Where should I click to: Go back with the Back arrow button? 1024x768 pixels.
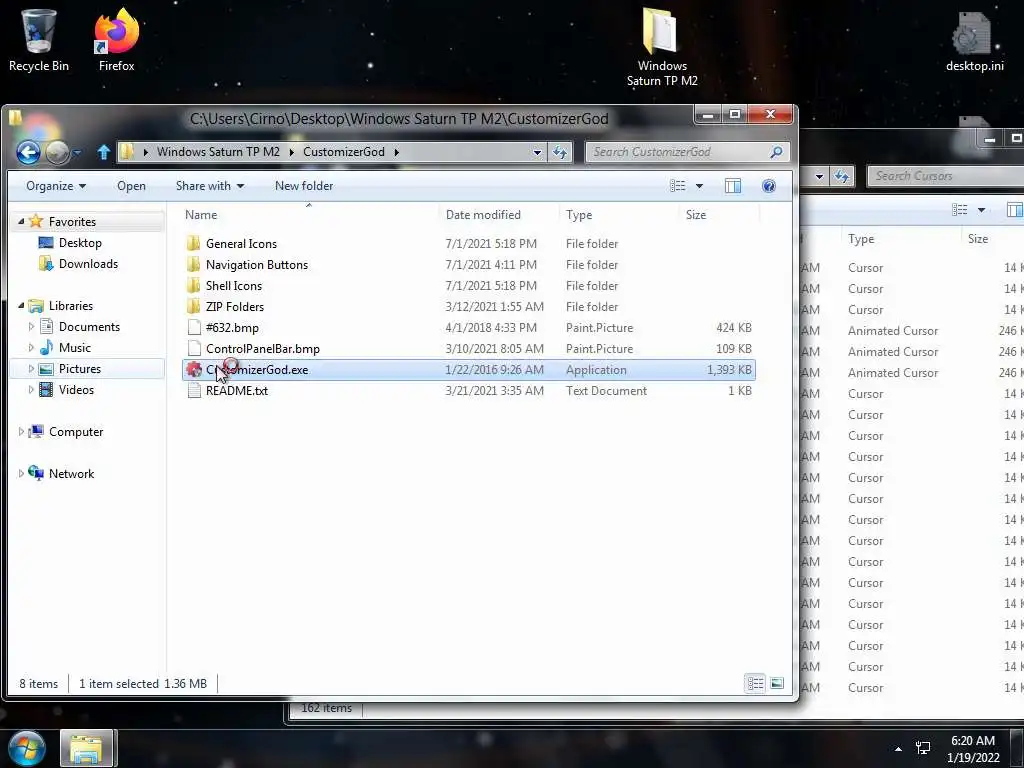click(x=28, y=153)
